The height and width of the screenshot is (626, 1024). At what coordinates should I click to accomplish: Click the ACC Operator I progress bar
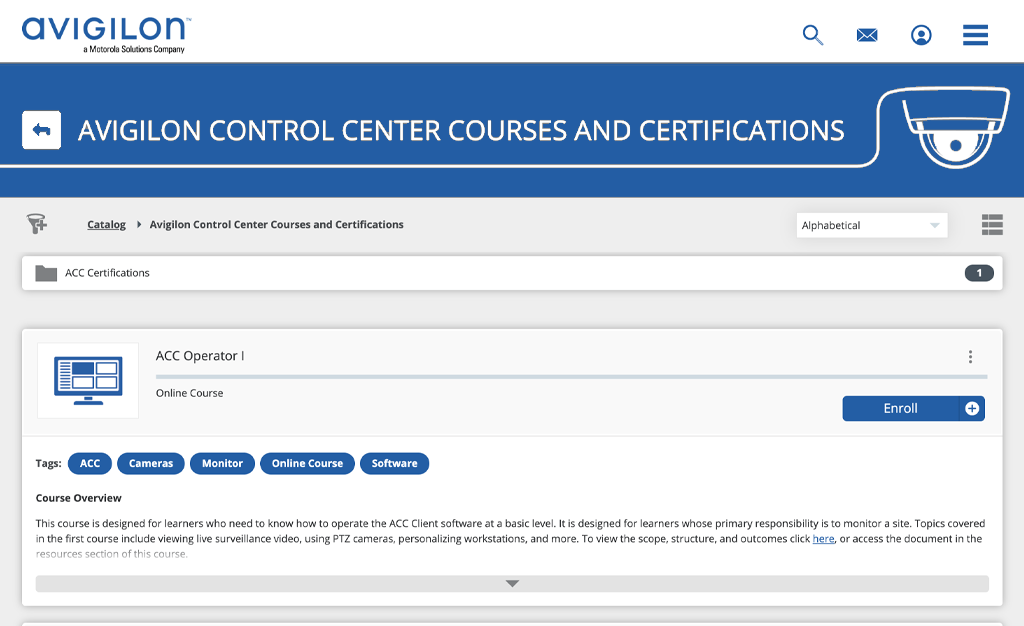click(571, 377)
